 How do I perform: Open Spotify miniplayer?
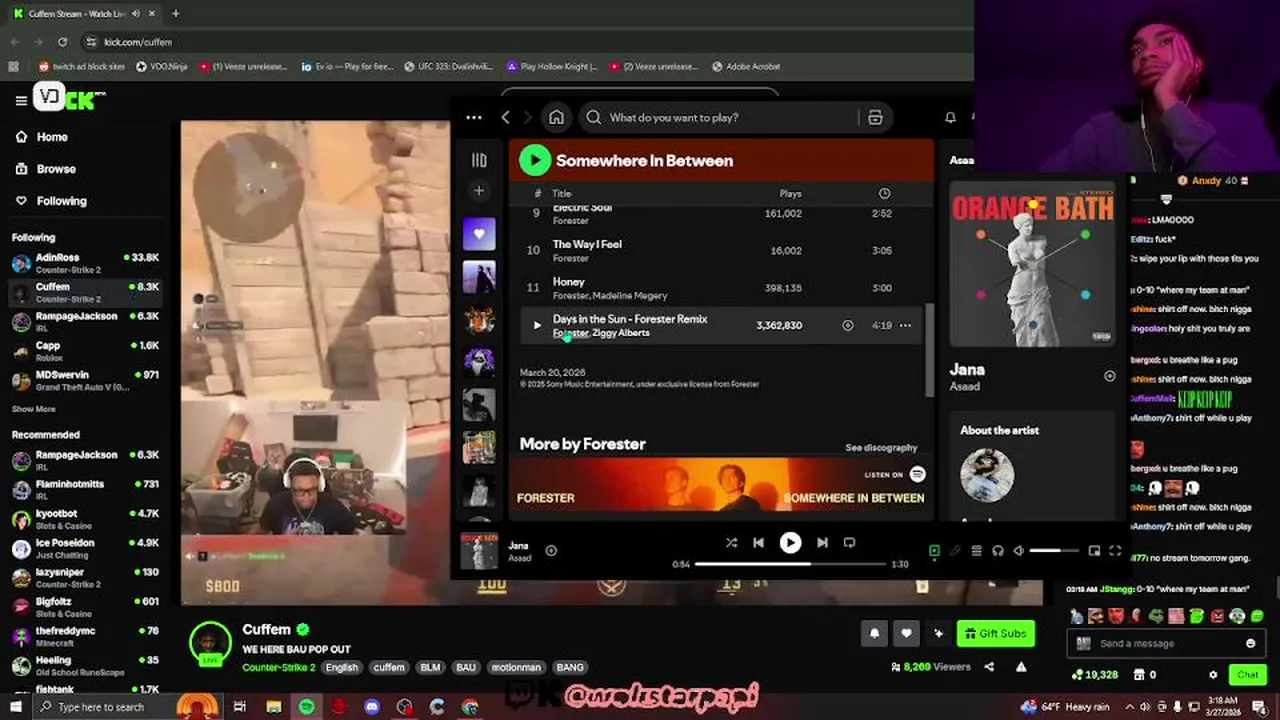(x=1094, y=550)
